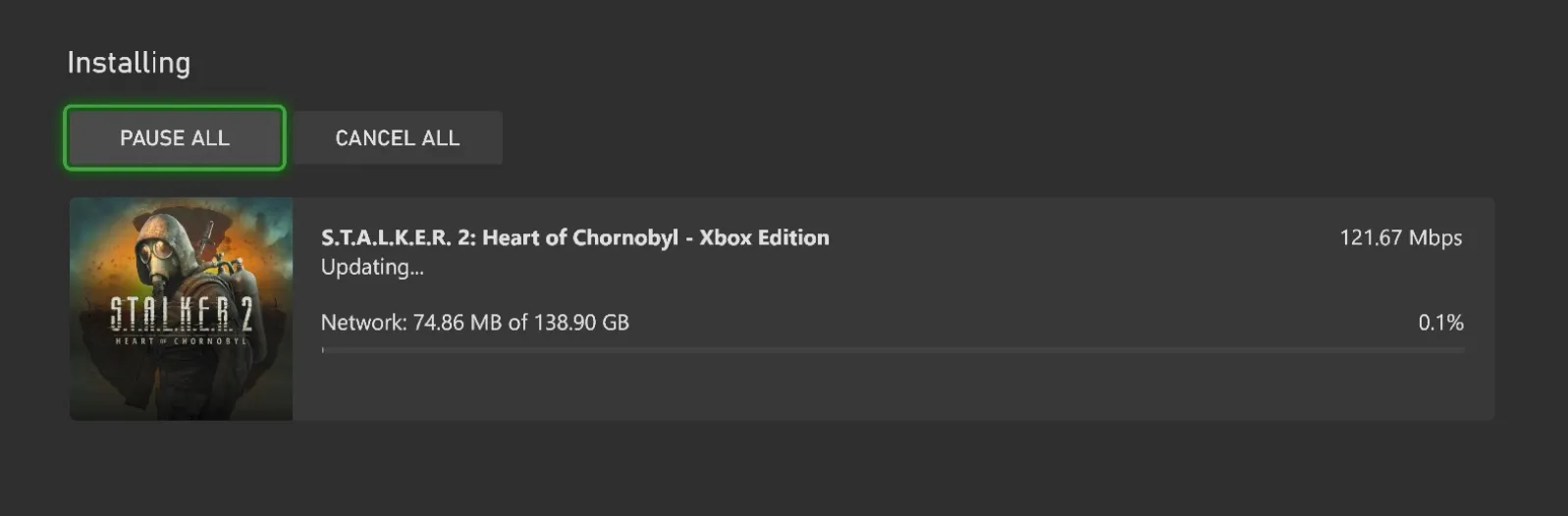Click the download progress bar track
Screen dimensions: 1568x516
pos(893,349)
